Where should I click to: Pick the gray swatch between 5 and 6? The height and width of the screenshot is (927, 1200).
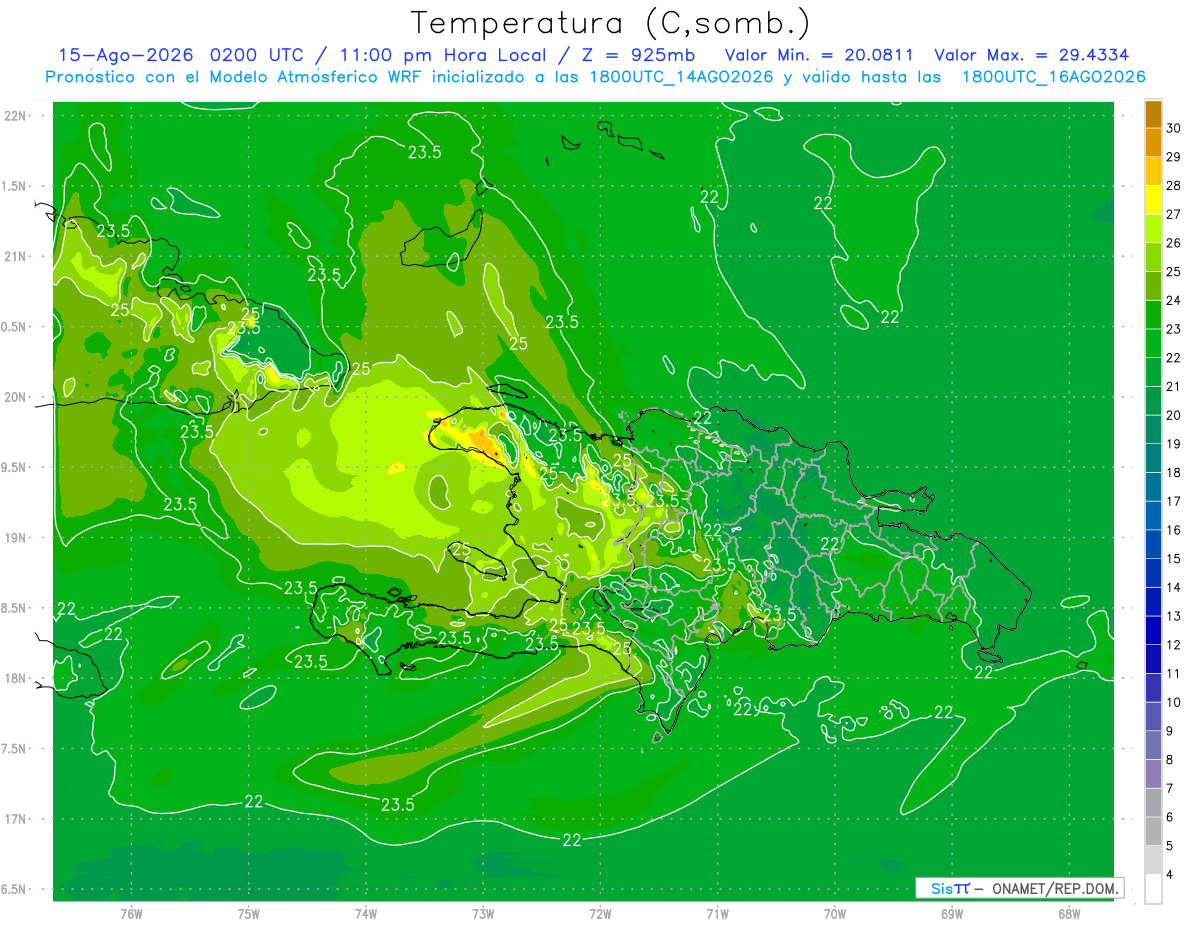coord(1153,831)
